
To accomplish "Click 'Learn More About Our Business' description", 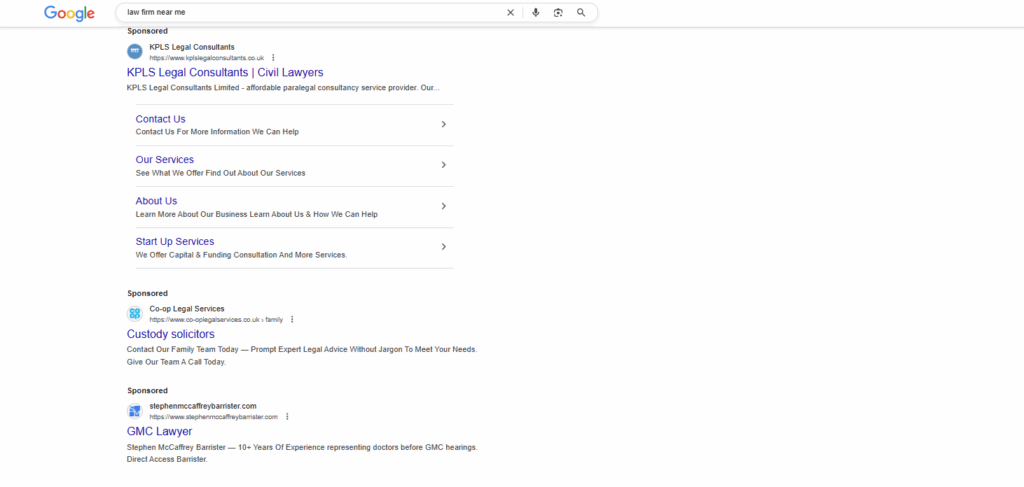I will pos(257,214).
